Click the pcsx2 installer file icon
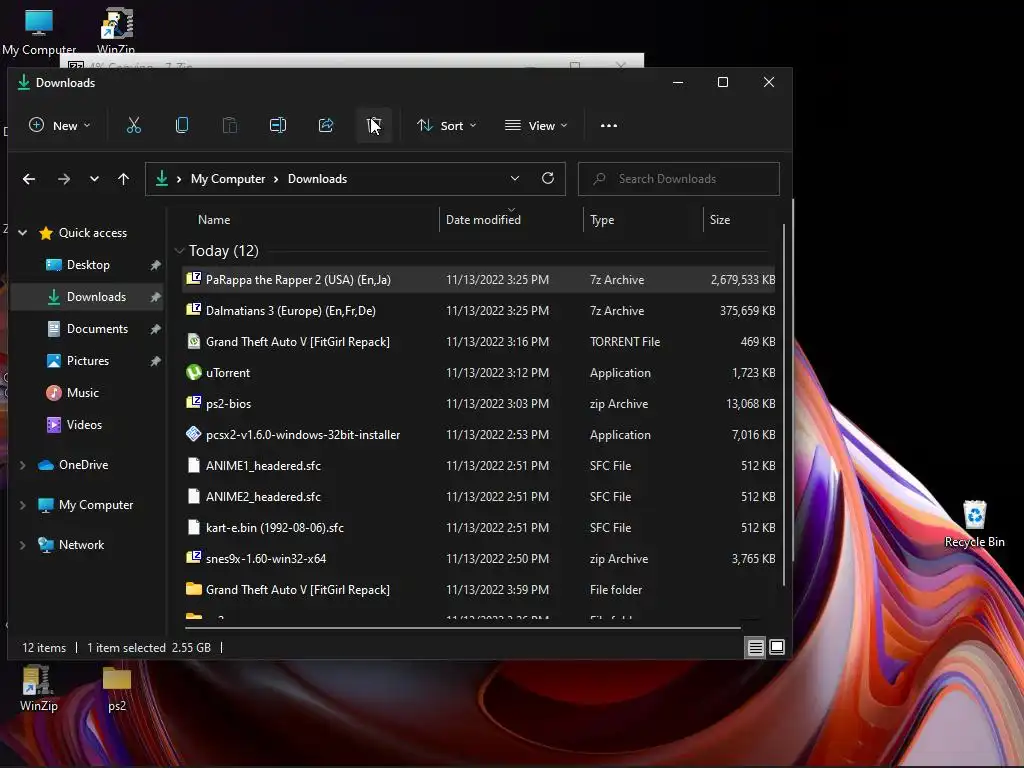Viewport: 1024px width, 768px height. click(x=193, y=434)
